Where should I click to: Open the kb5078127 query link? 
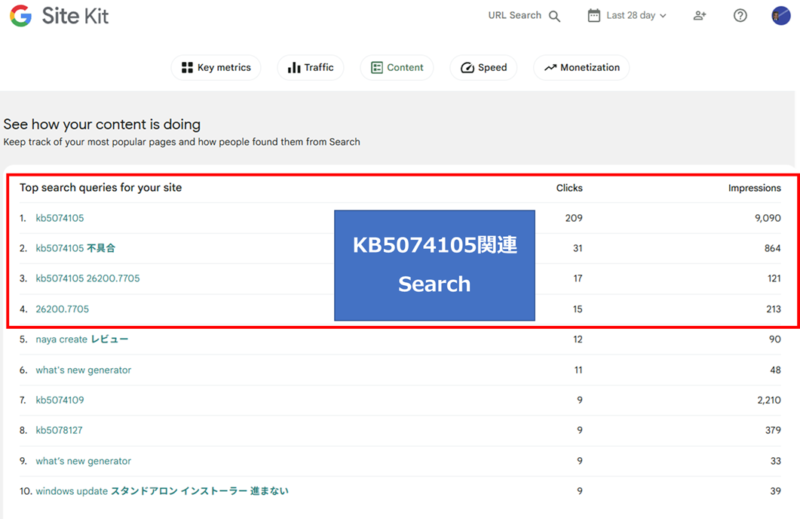pos(59,430)
